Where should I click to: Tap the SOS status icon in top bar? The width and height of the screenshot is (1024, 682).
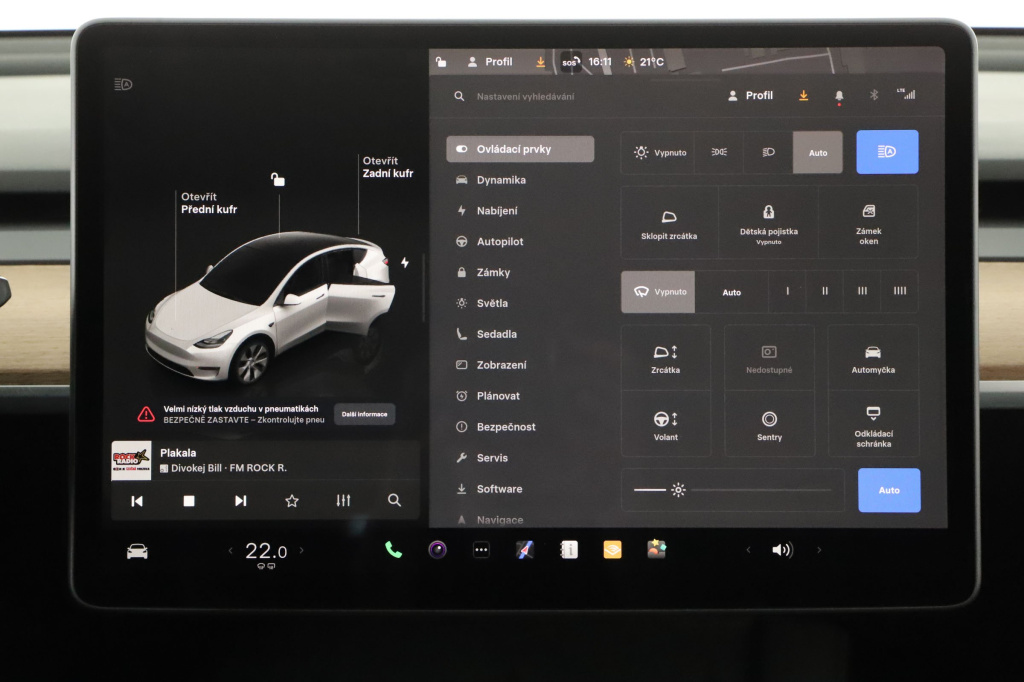(571, 62)
